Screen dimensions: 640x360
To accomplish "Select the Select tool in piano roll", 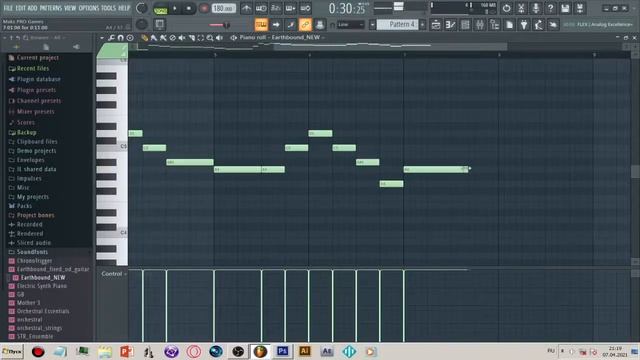I will (x=201, y=38).
